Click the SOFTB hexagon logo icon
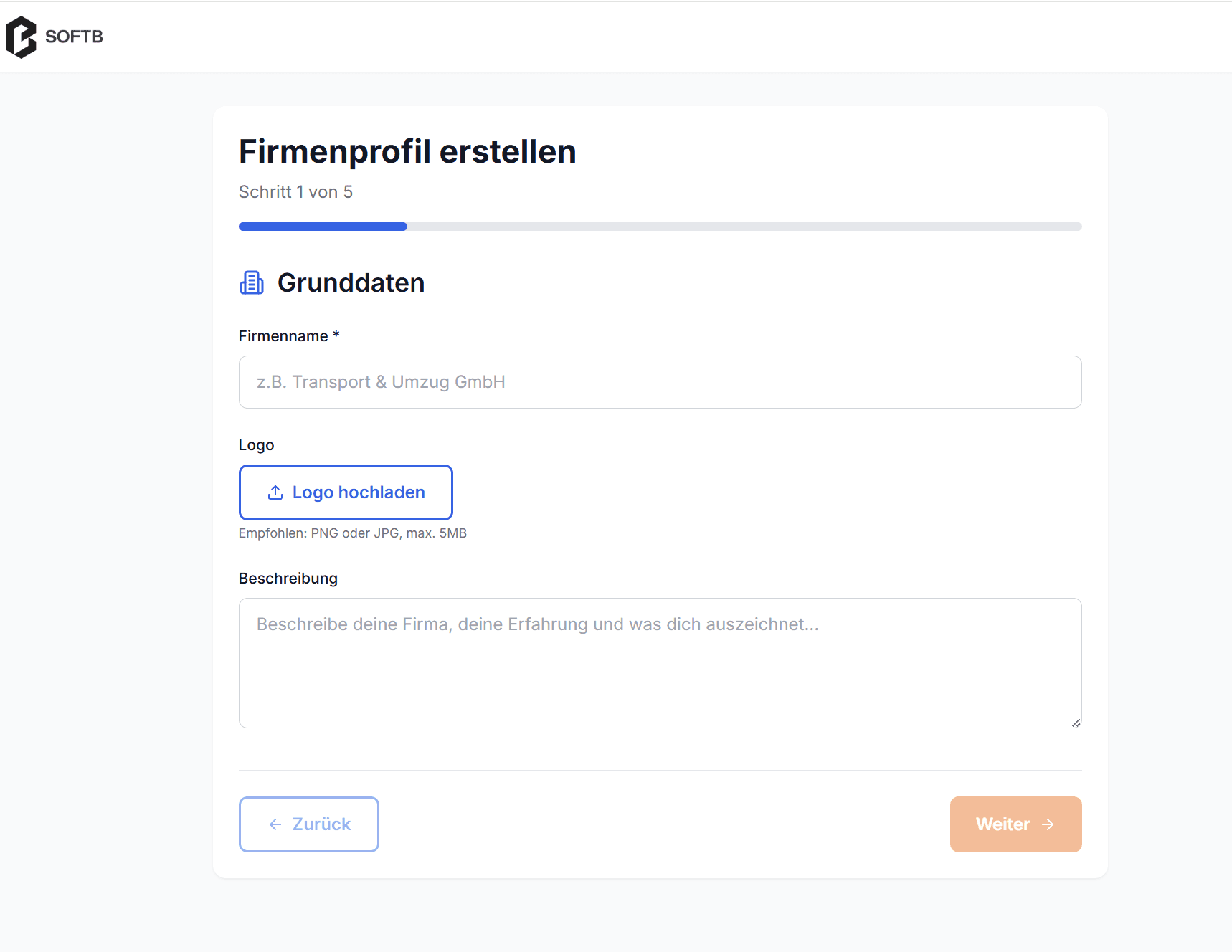Viewport: 1232px width, 952px height. click(21, 37)
